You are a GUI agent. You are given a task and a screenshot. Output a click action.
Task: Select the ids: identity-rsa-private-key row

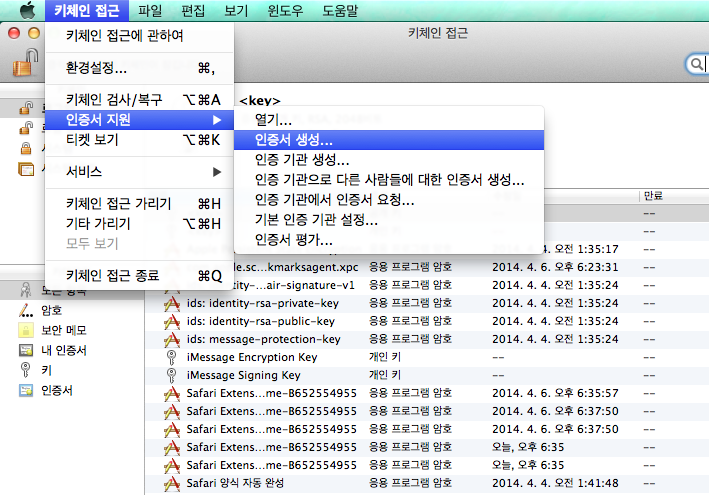click(x=427, y=303)
